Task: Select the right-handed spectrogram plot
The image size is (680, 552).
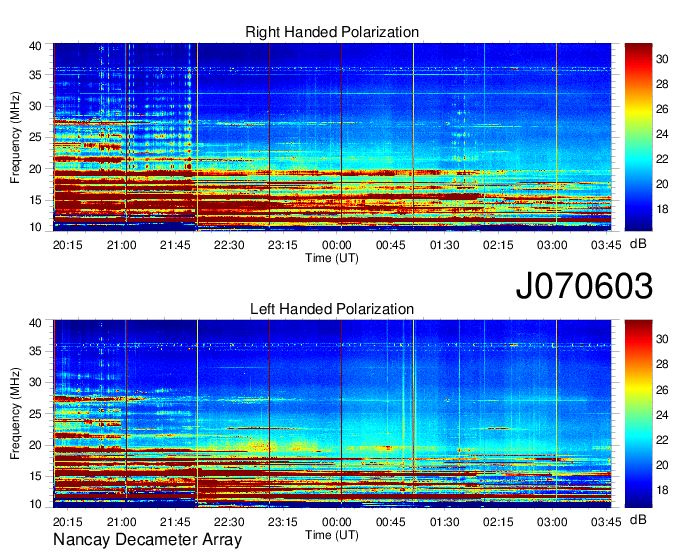Action: [x=332, y=137]
